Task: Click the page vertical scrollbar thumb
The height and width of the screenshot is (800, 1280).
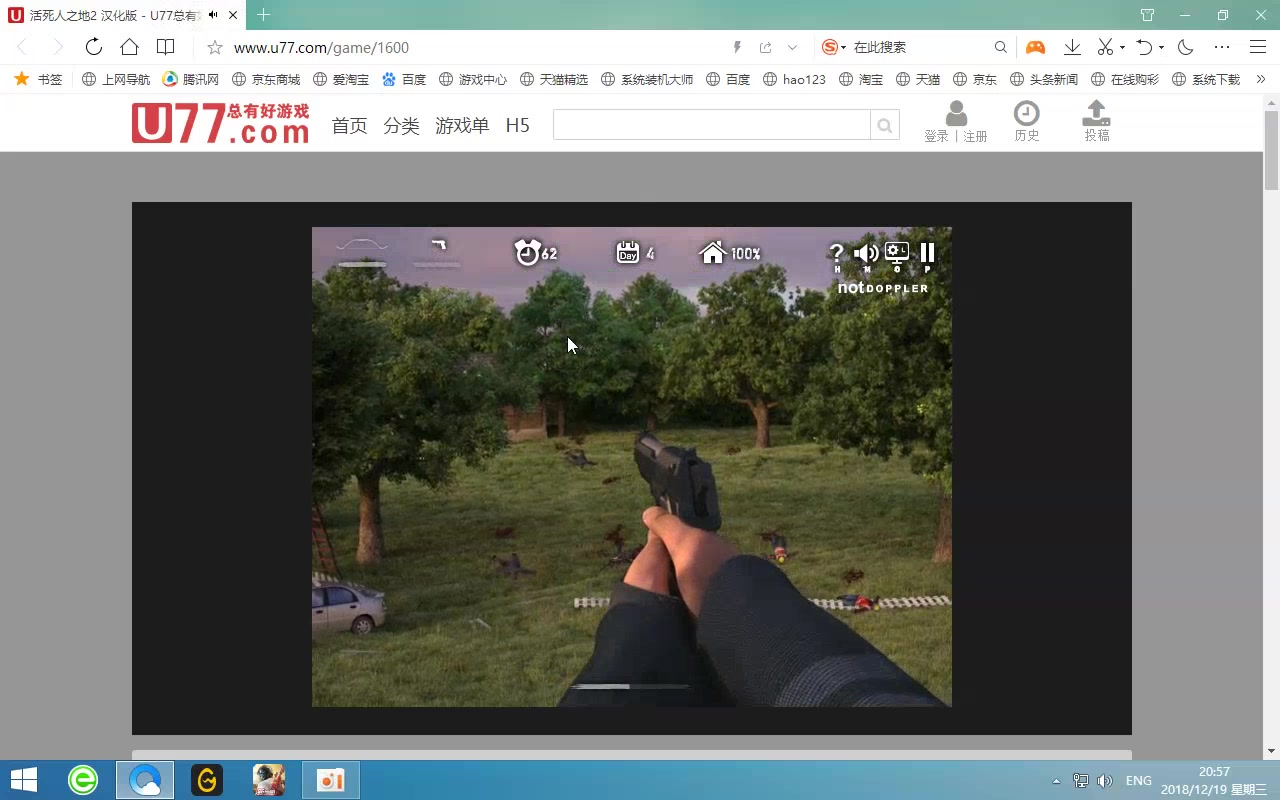Action: point(1271,150)
